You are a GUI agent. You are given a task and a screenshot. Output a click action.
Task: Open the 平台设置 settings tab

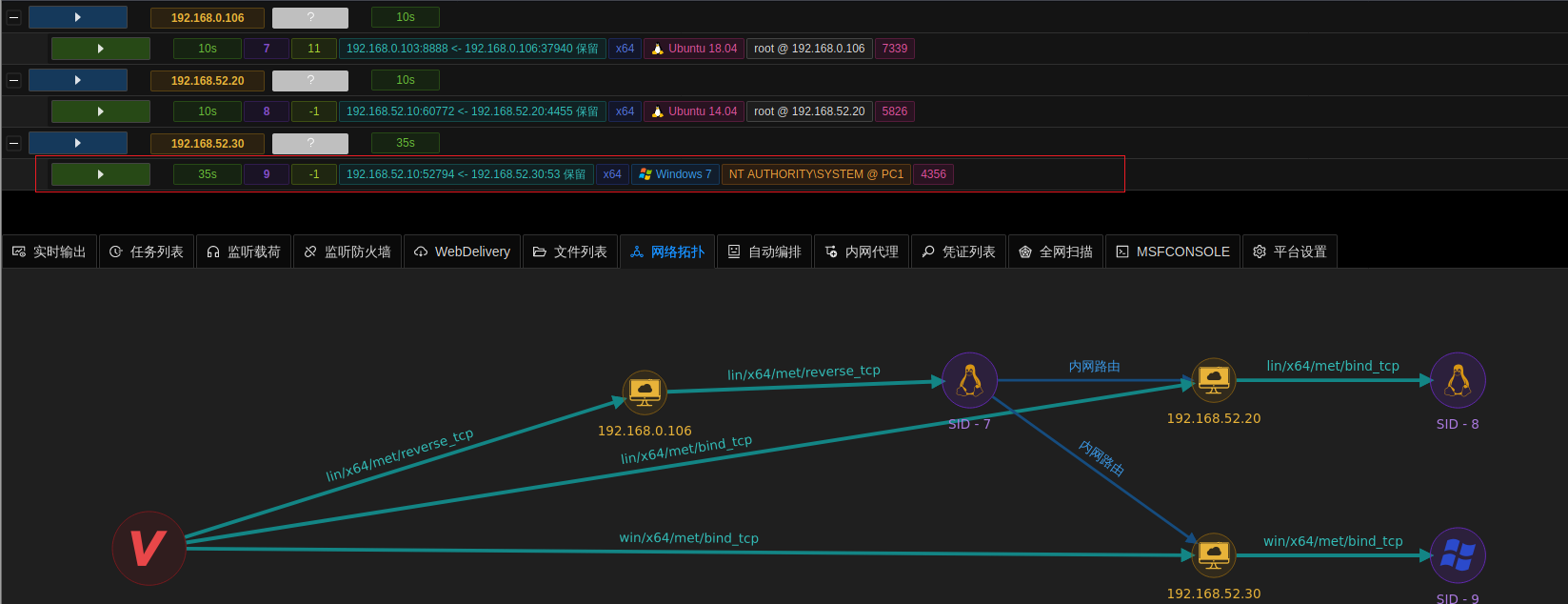[1289, 252]
